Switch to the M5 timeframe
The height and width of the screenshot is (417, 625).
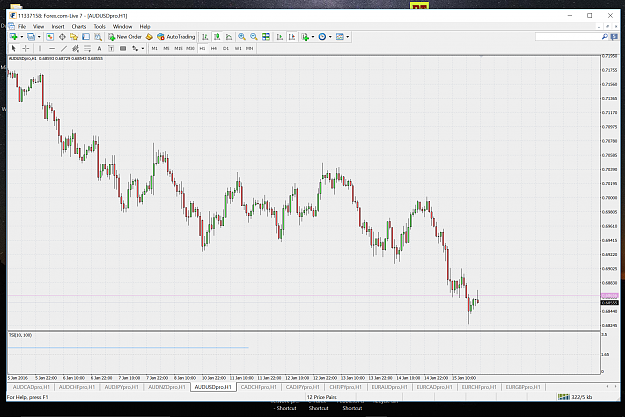click(x=166, y=49)
